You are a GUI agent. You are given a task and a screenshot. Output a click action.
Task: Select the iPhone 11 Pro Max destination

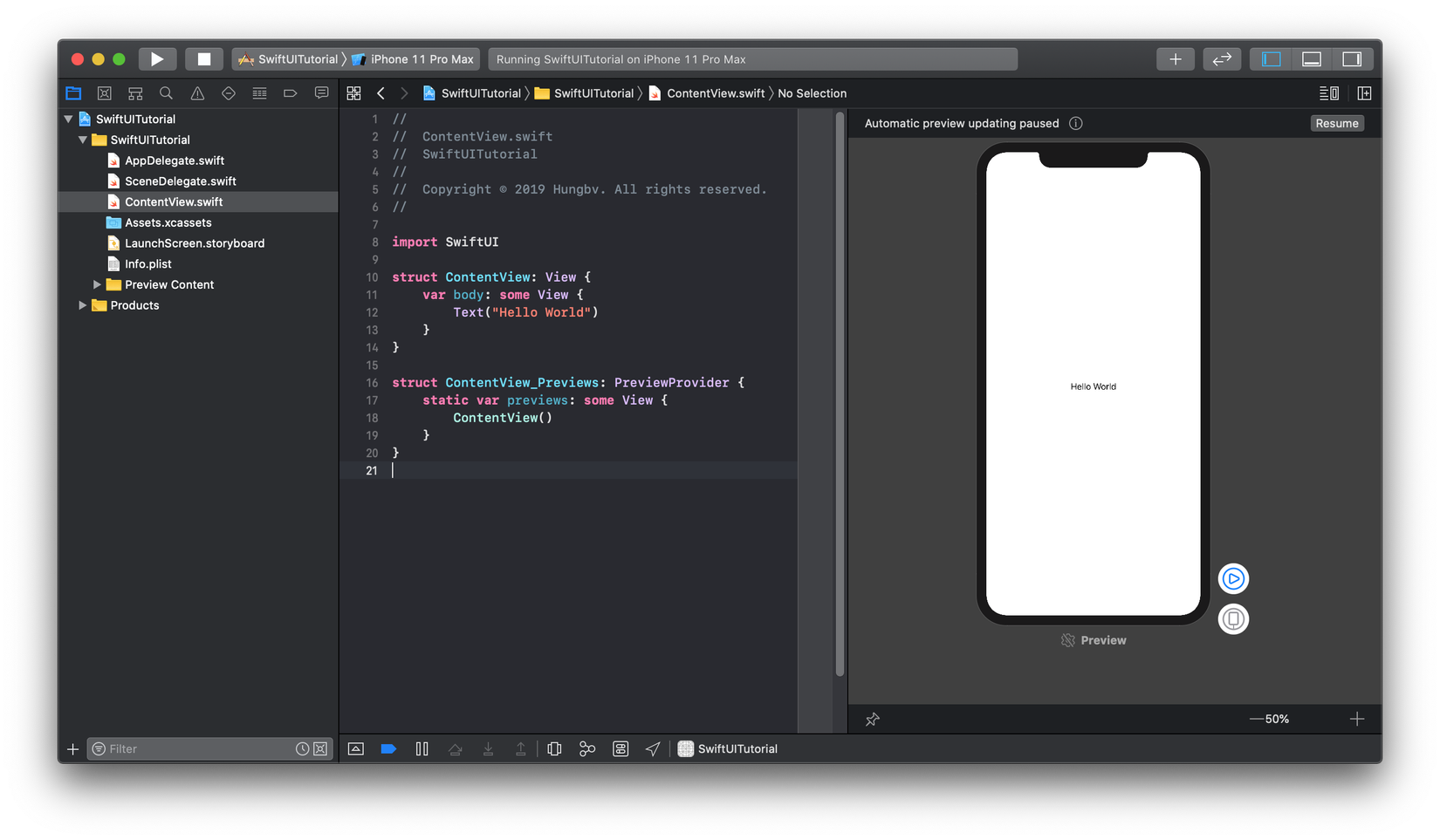pyautogui.click(x=421, y=59)
